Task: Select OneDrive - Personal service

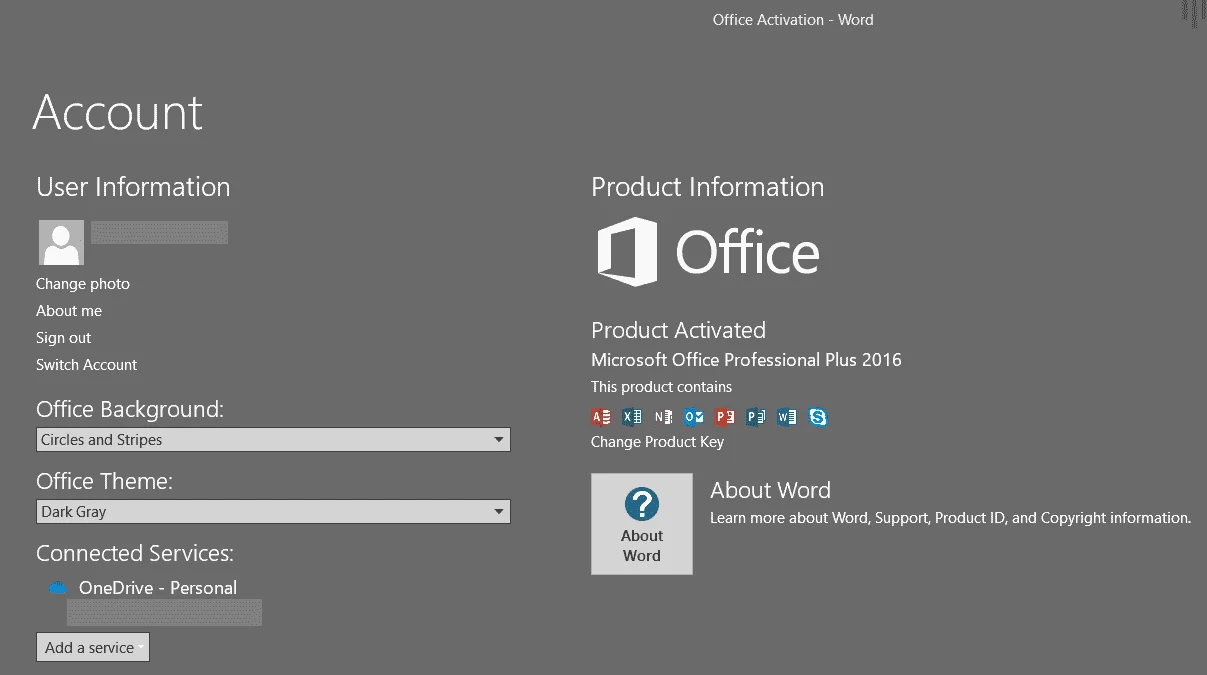Action: pos(158,588)
